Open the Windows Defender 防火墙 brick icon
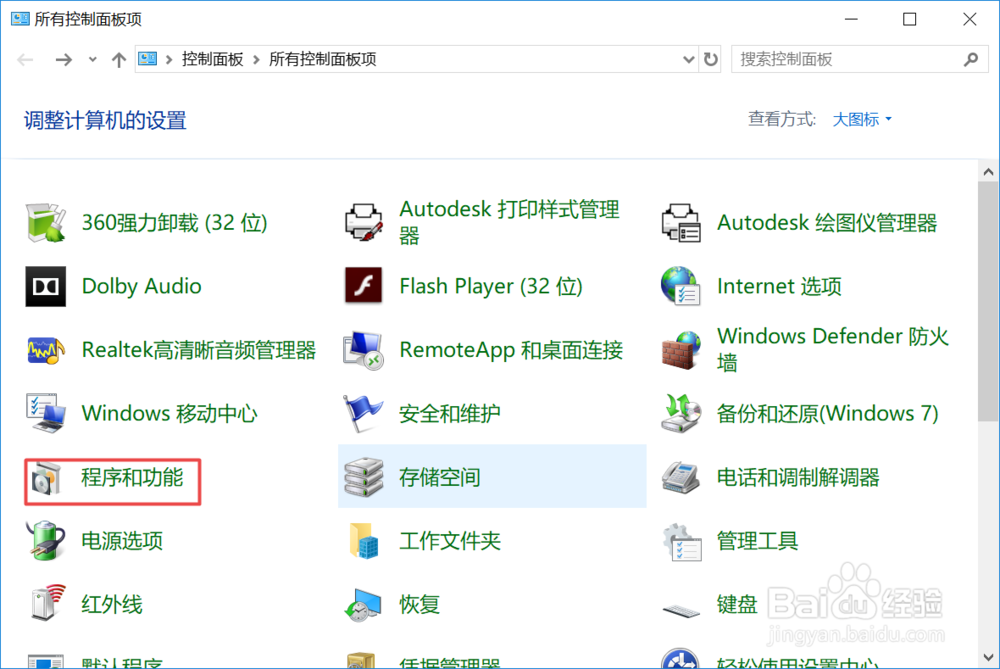This screenshot has height=669, width=1000. pyautogui.click(x=681, y=349)
